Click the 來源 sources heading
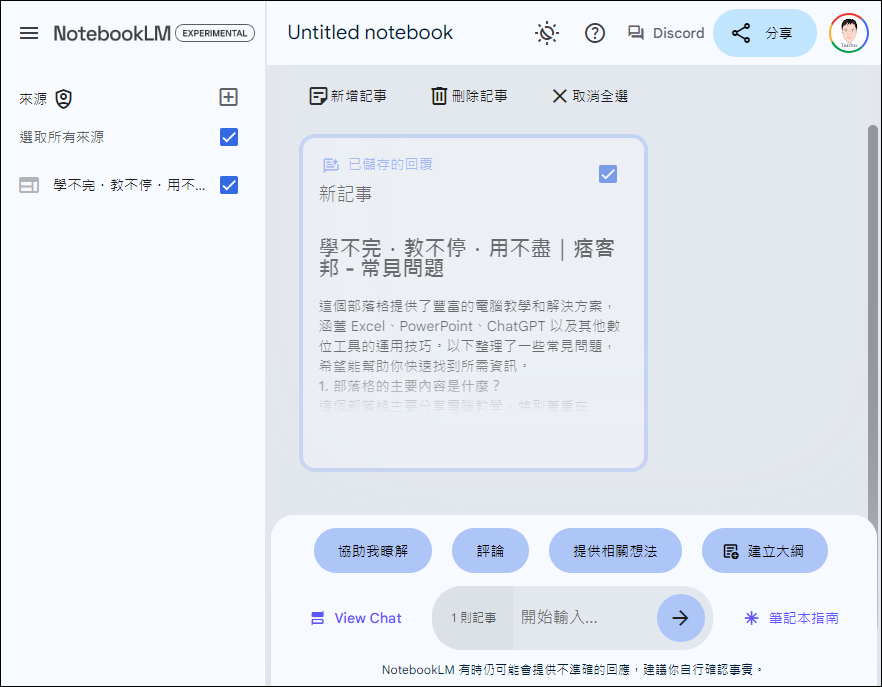882x687 pixels. click(x=33, y=99)
